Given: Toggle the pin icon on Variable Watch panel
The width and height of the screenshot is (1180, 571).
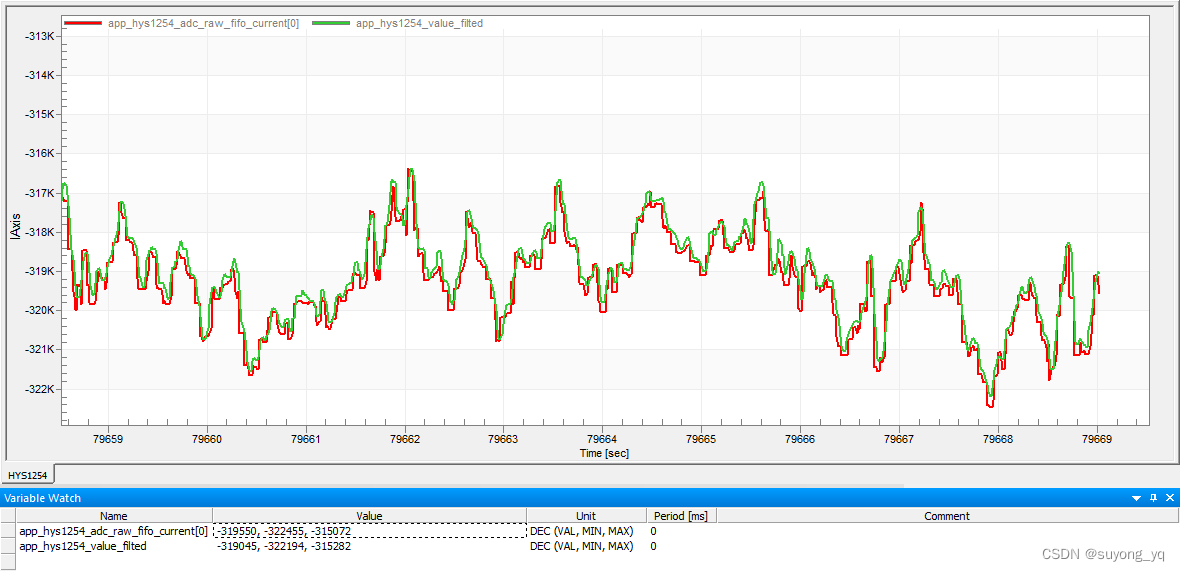Looking at the screenshot, I should coord(1153,498).
